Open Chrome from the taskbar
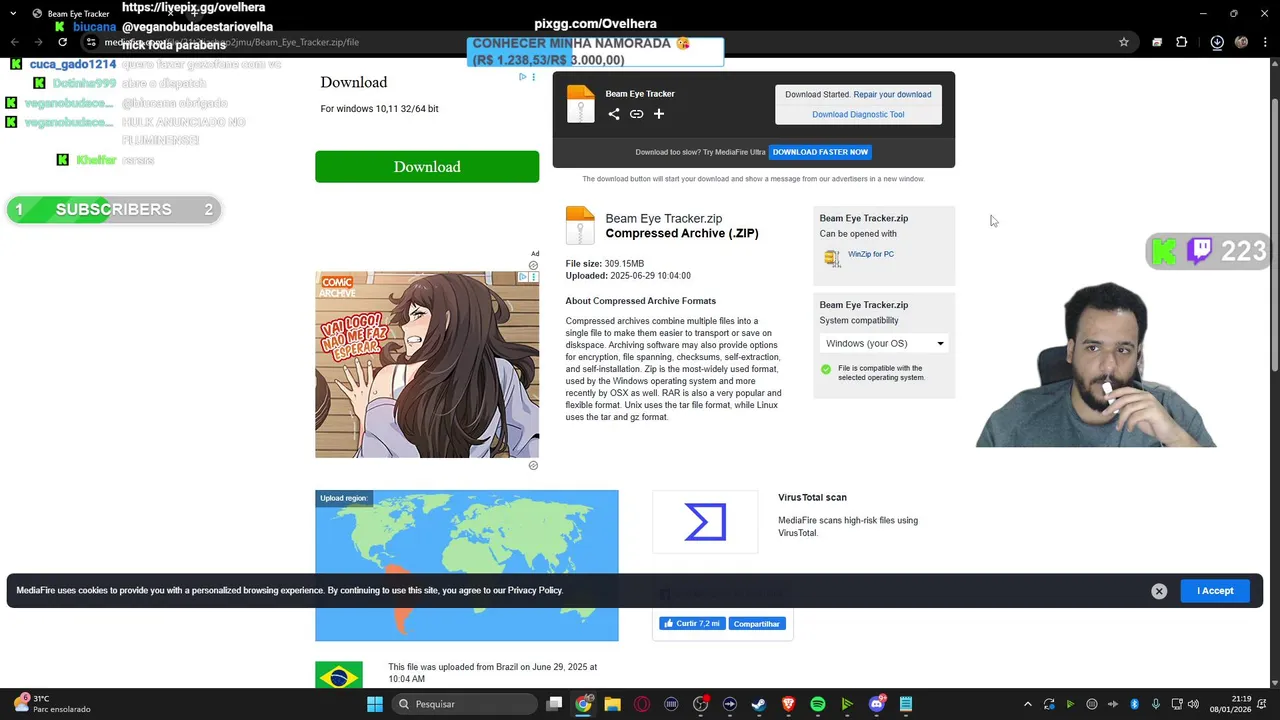 coord(583,704)
